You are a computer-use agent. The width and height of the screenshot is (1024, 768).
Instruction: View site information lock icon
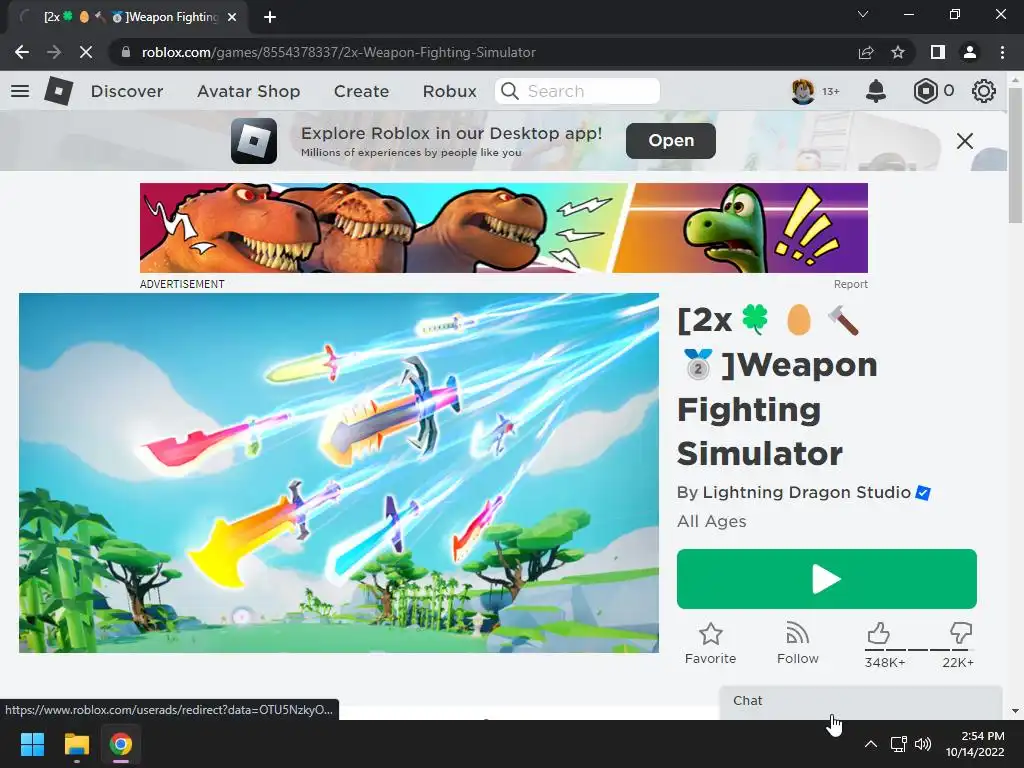point(126,52)
